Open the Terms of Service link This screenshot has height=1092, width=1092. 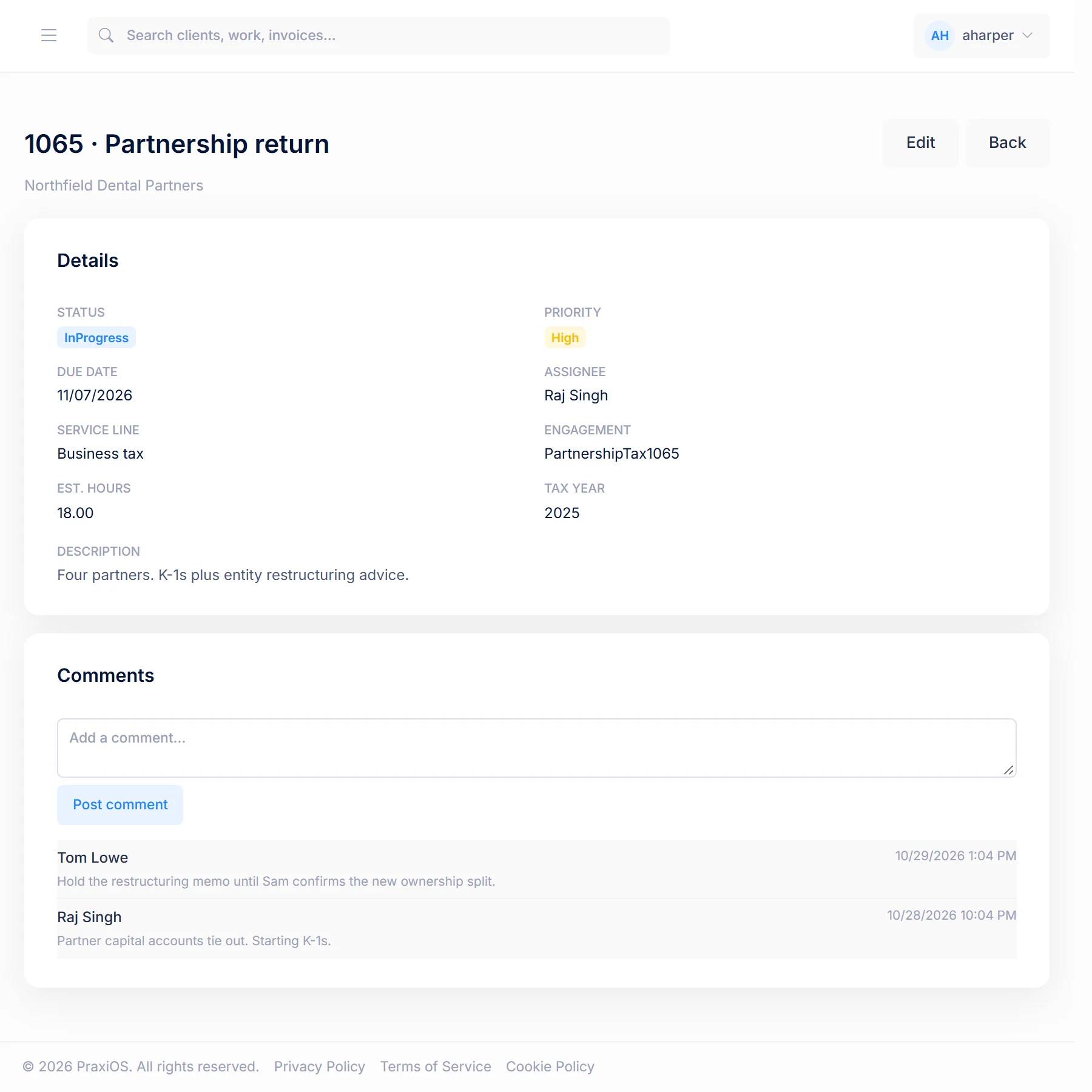pos(436,1067)
